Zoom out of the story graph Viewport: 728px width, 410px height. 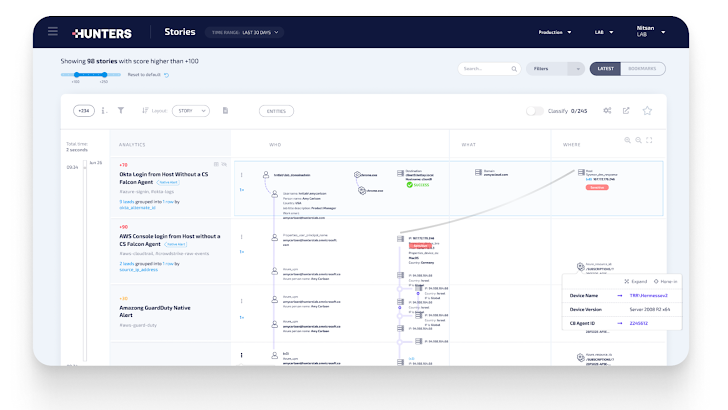[638, 140]
